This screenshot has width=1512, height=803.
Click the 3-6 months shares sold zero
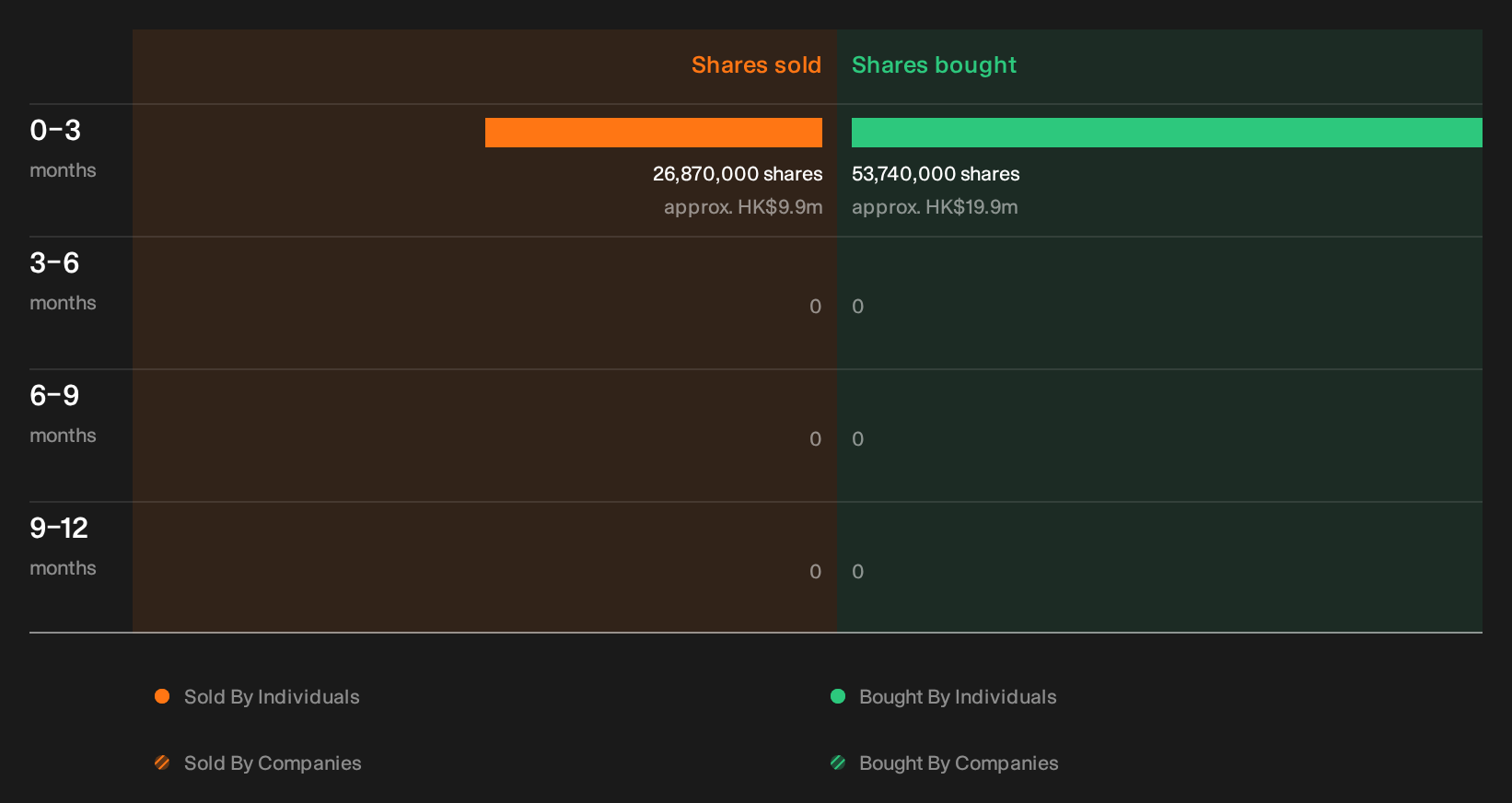[815, 307]
